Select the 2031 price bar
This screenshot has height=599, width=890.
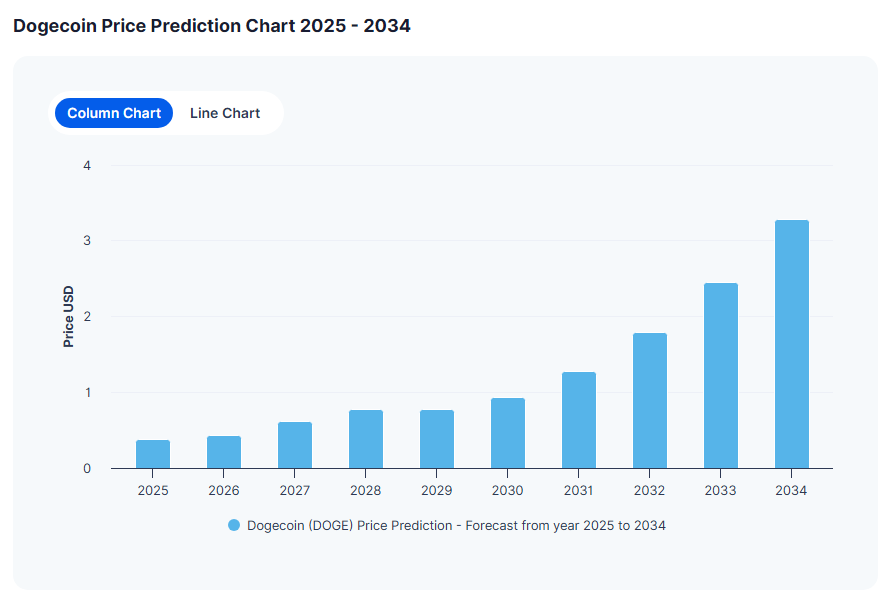point(579,420)
